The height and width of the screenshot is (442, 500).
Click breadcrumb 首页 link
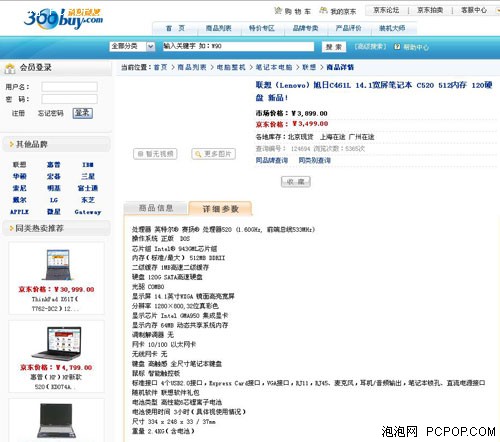(x=160, y=67)
